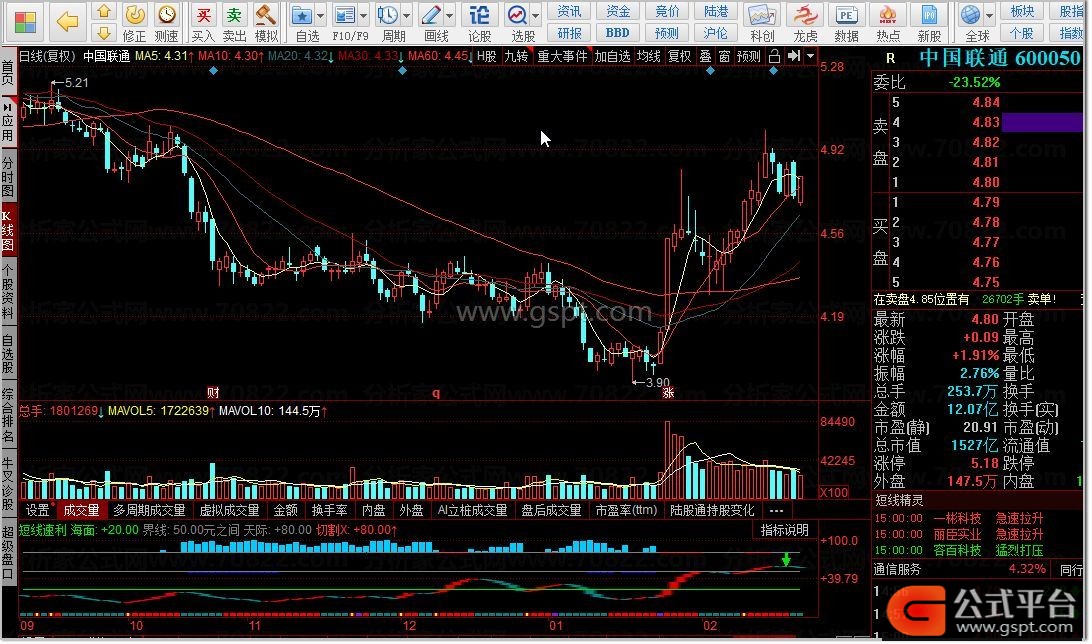The width and height of the screenshot is (1092, 644).
Task: Toggle the 复权 price adjustment option
Action: coord(679,56)
